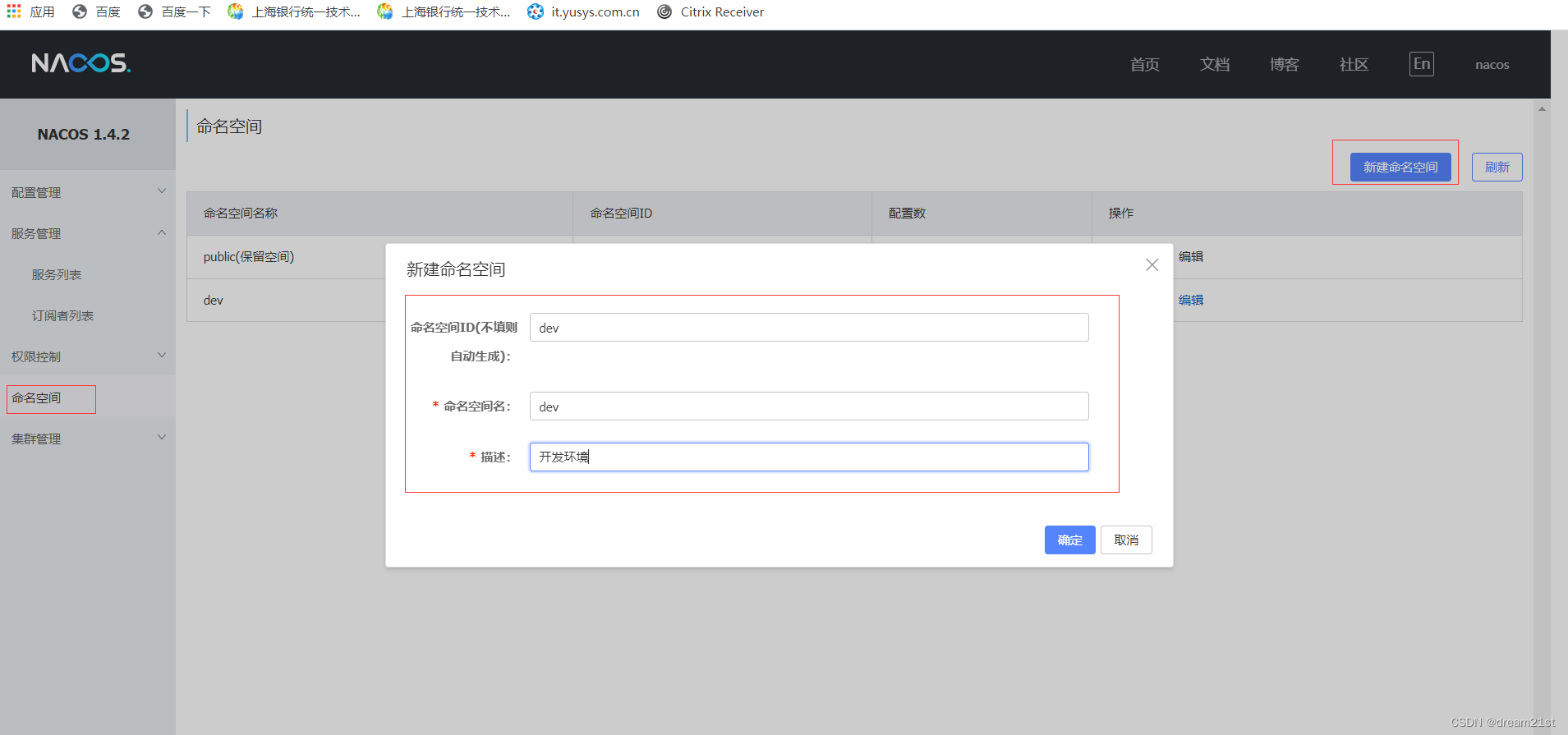Open 社区 in top navigation
The height and width of the screenshot is (735, 1568).
(1354, 65)
